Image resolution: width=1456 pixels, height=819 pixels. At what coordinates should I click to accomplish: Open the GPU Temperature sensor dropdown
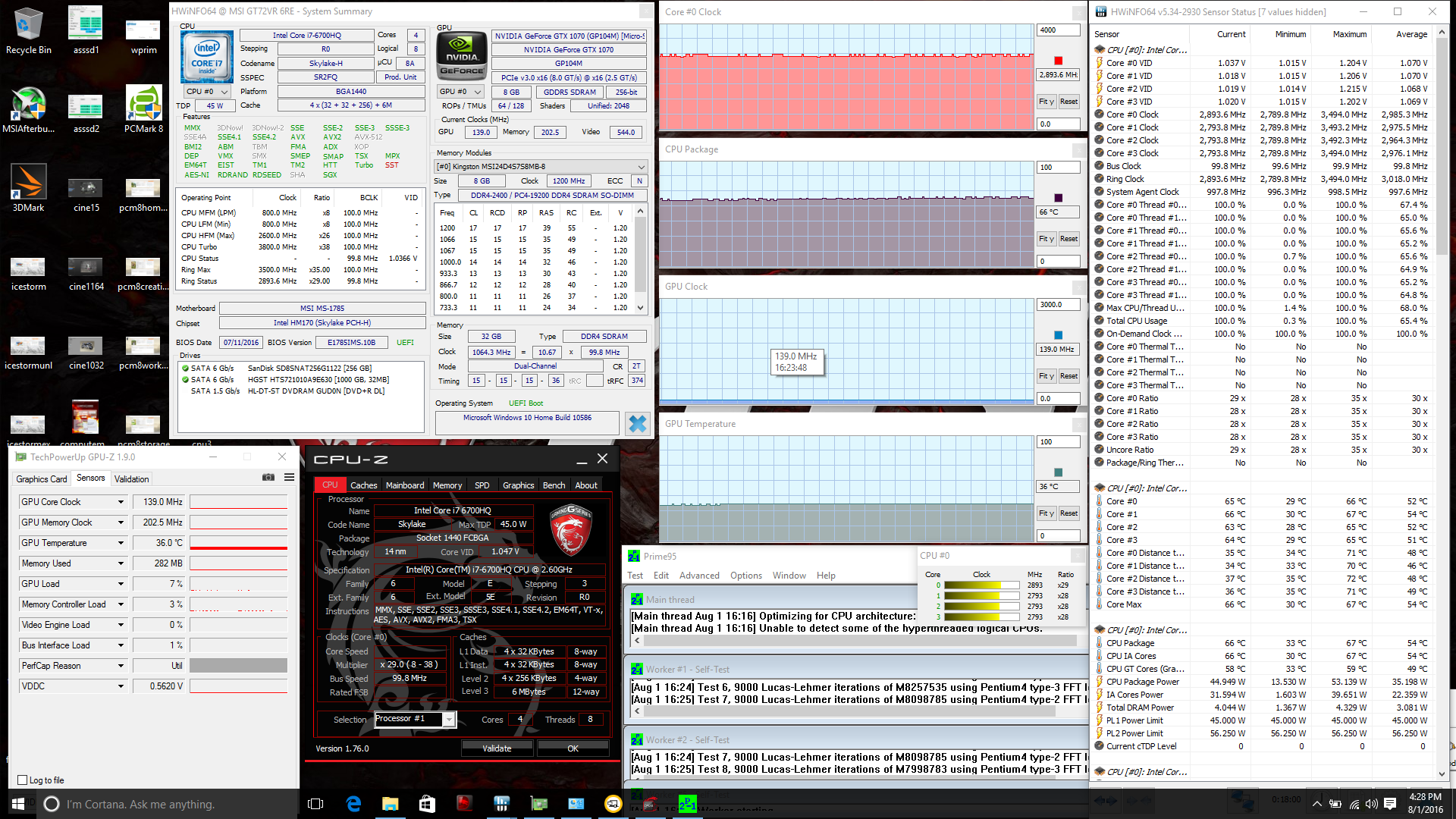click(120, 543)
